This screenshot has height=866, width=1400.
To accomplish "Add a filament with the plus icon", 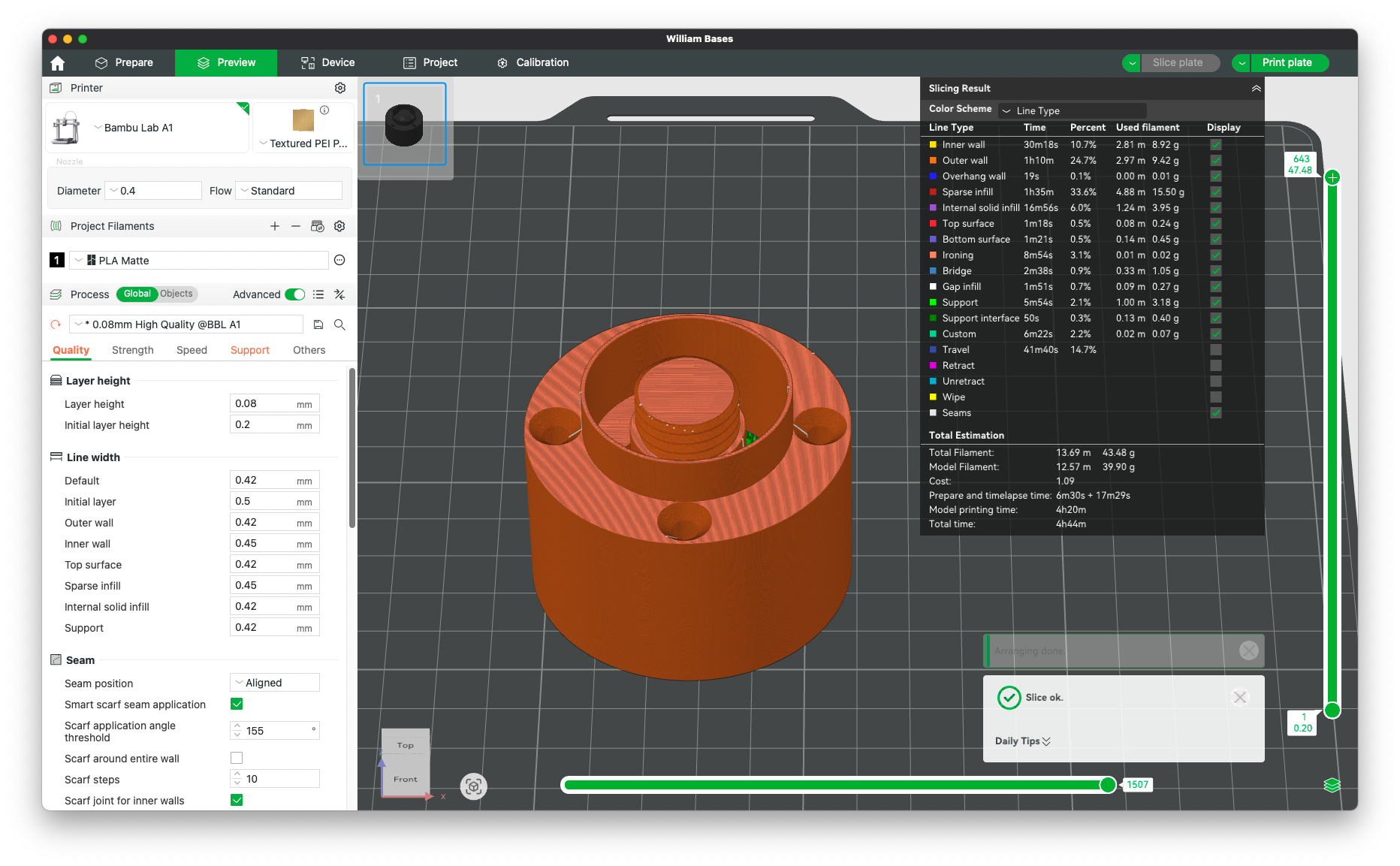I will pyautogui.click(x=275, y=226).
